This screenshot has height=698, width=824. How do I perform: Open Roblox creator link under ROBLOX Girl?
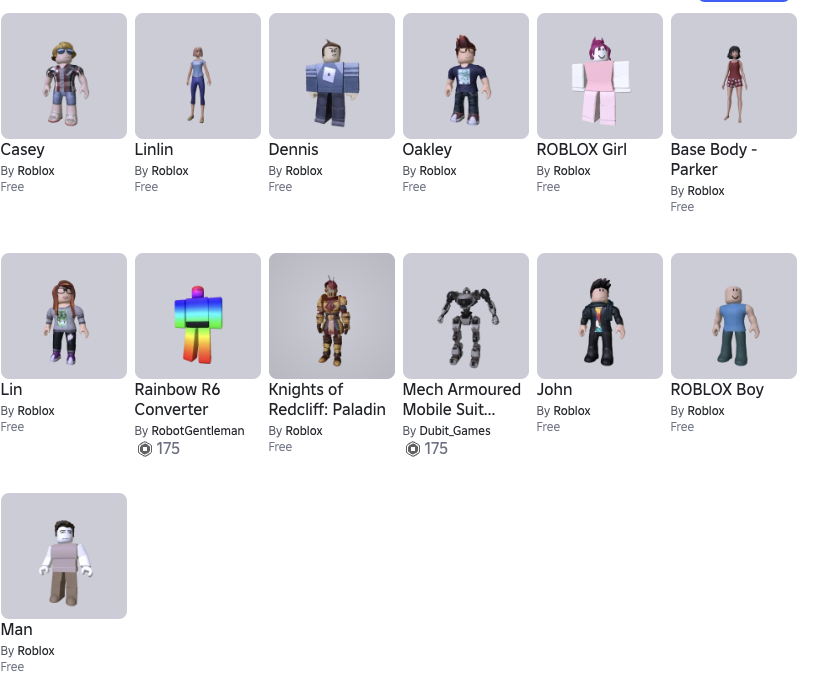[572, 171]
